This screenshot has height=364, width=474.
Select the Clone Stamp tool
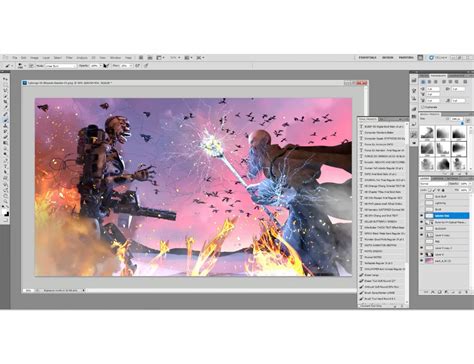5,126
